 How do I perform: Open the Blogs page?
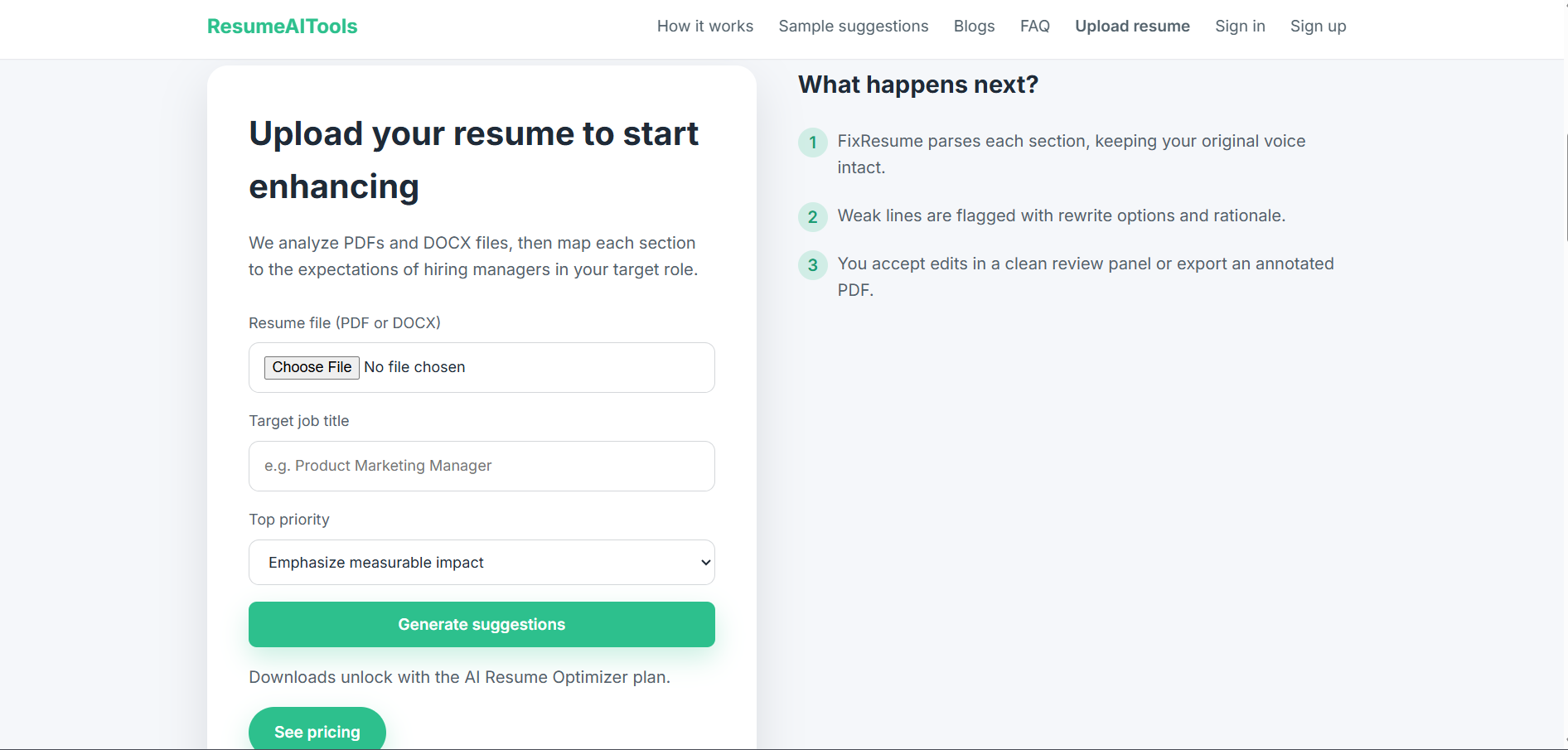[x=973, y=26]
